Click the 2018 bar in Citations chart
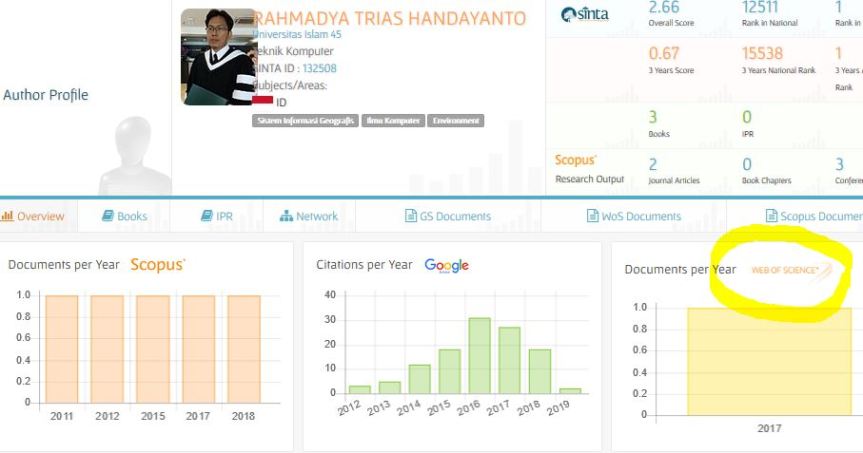The width and height of the screenshot is (863, 453). (x=539, y=372)
